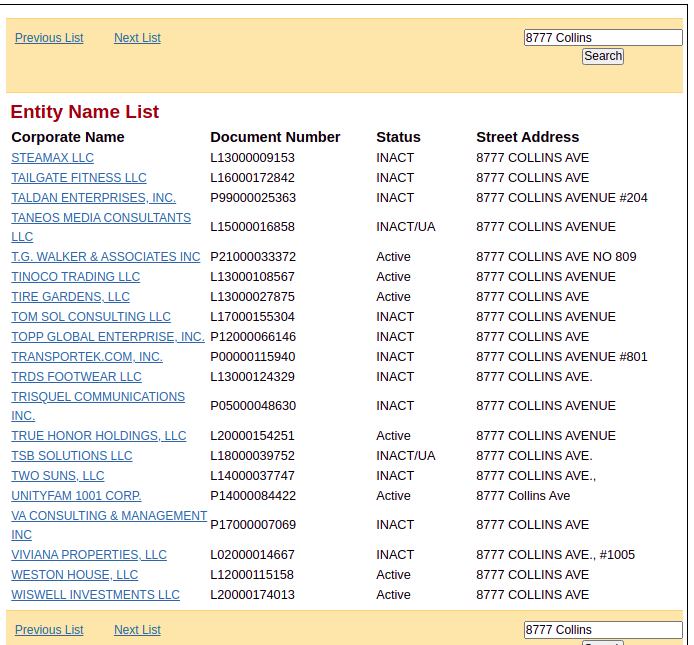Click the top Search button
Image resolution: width=694 pixels, height=645 pixels.
coord(603,56)
